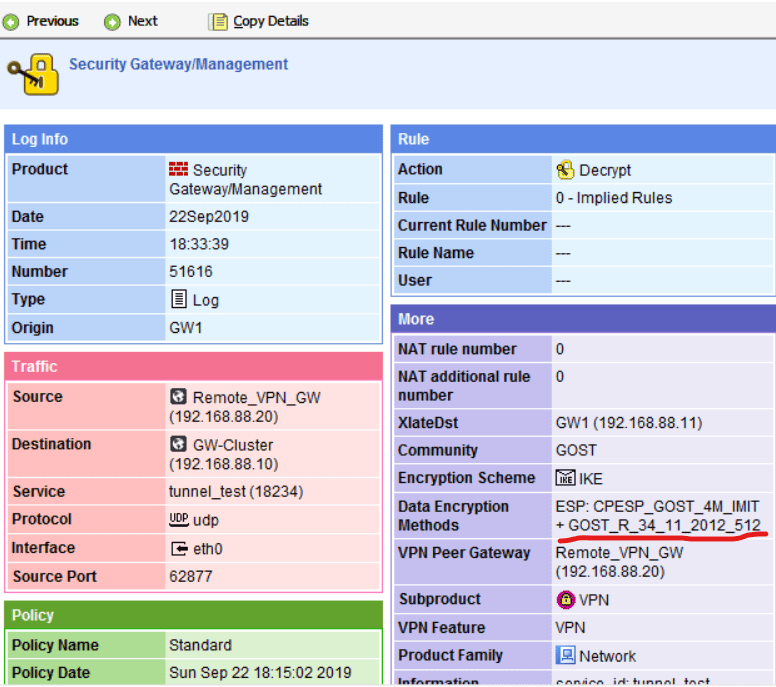Click the IKE encryption scheme icon

pos(565,478)
